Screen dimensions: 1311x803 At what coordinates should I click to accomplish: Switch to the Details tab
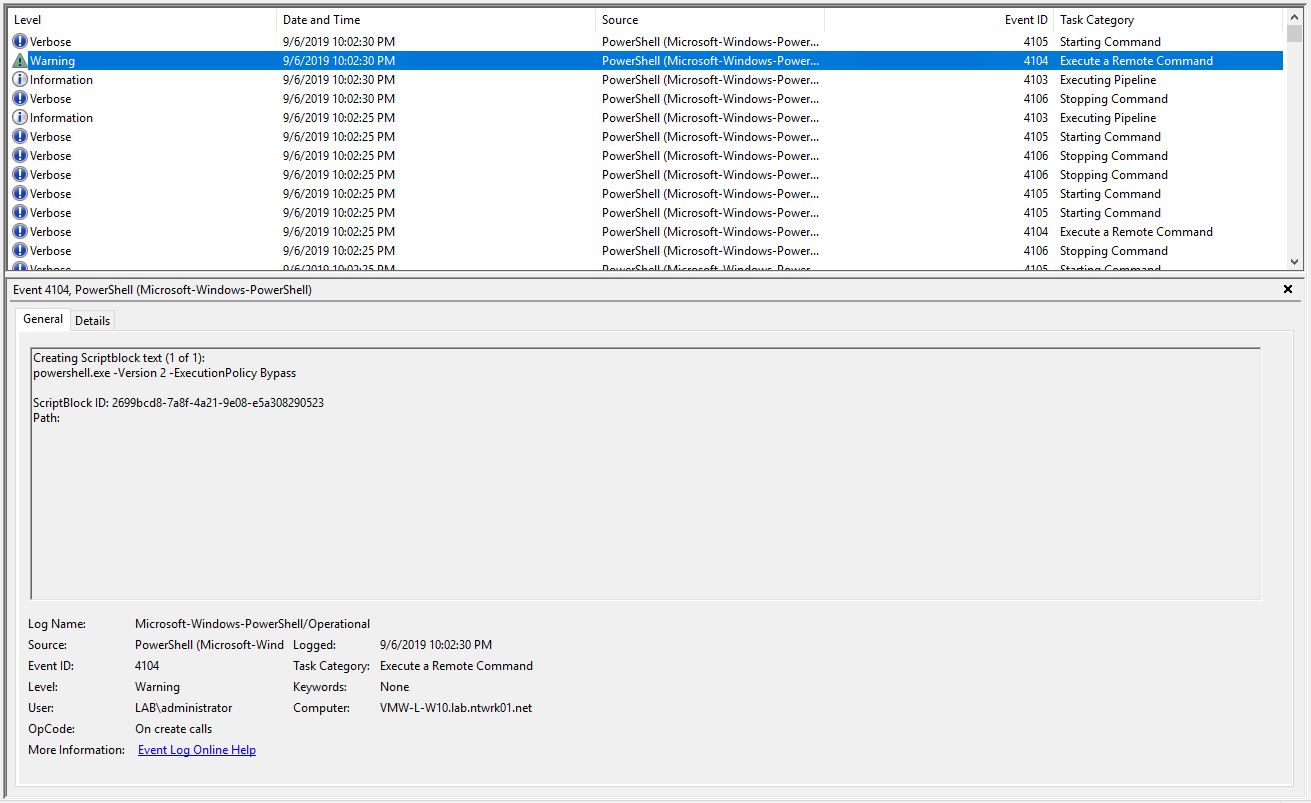coord(92,320)
